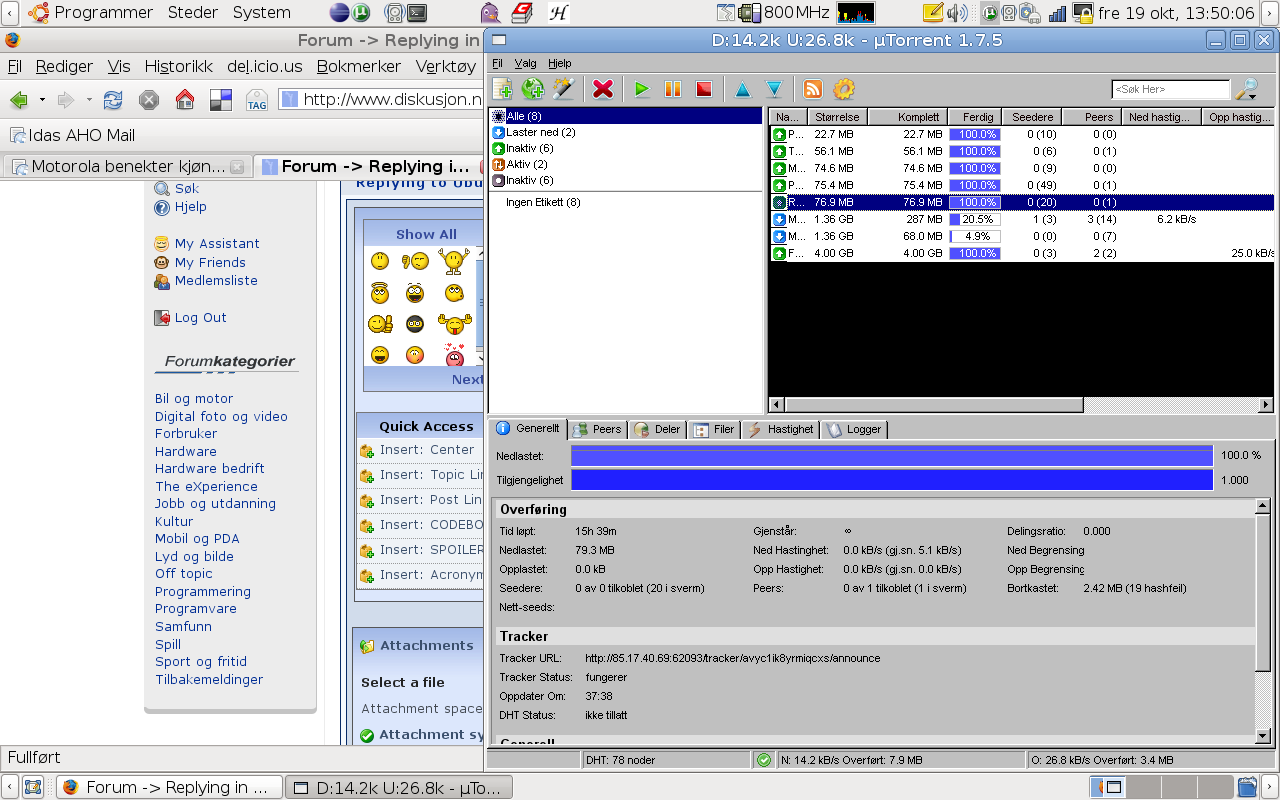This screenshot has width=1280, height=800.
Task: Switch to the Hastighet tab
Action: tap(780, 429)
